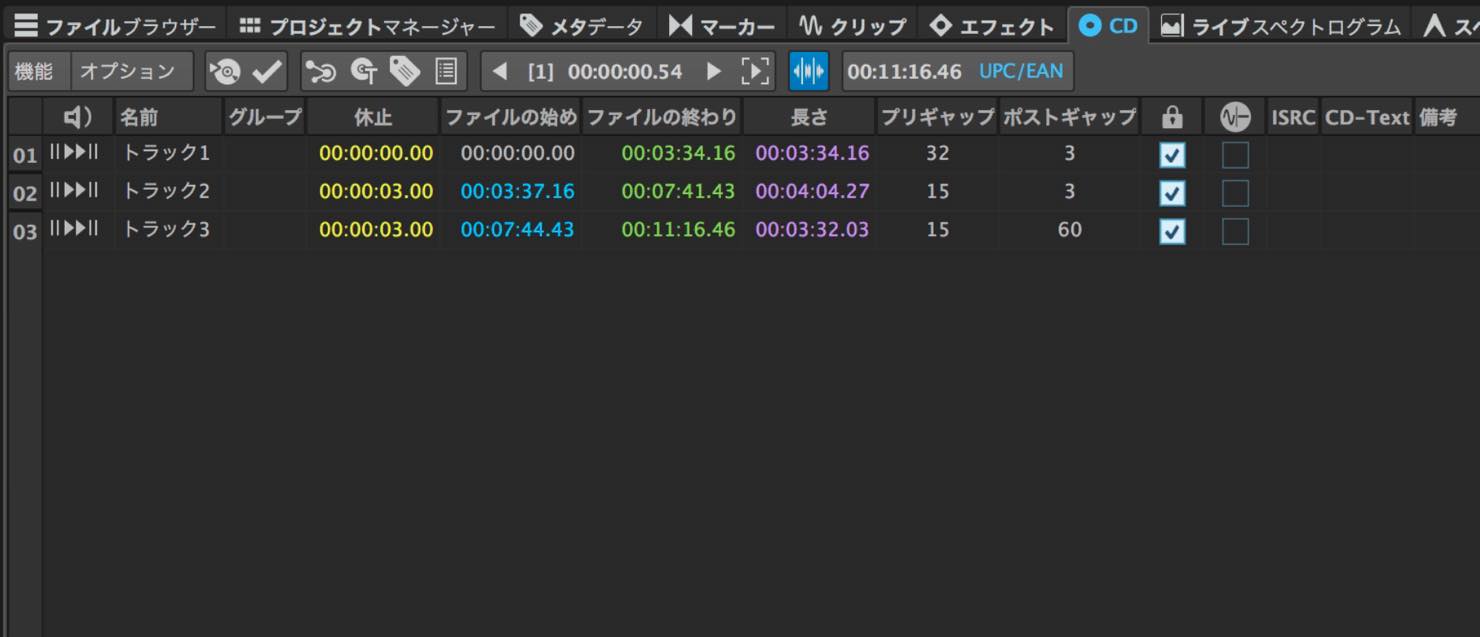The width and height of the screenshot is (1480, 637).
Task: Open the メタデータ tab
Action: [581, 25]
